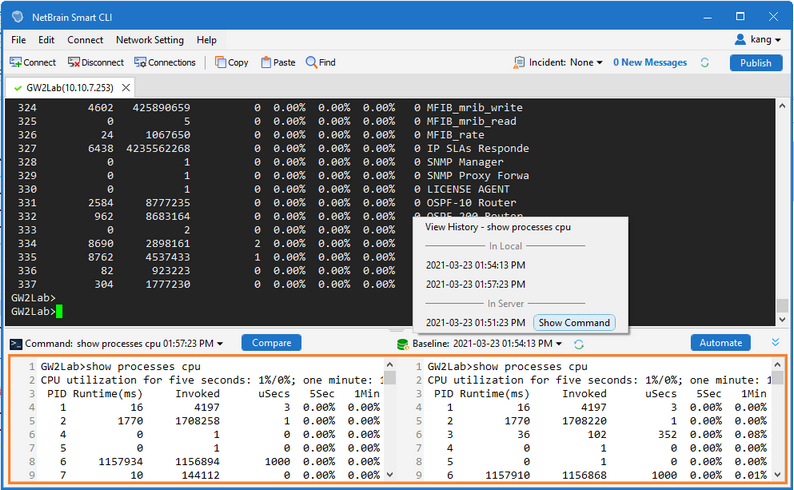The image size is (794, 490).
Task: Expand the Command history dropdown
Action: pos(219,343)
